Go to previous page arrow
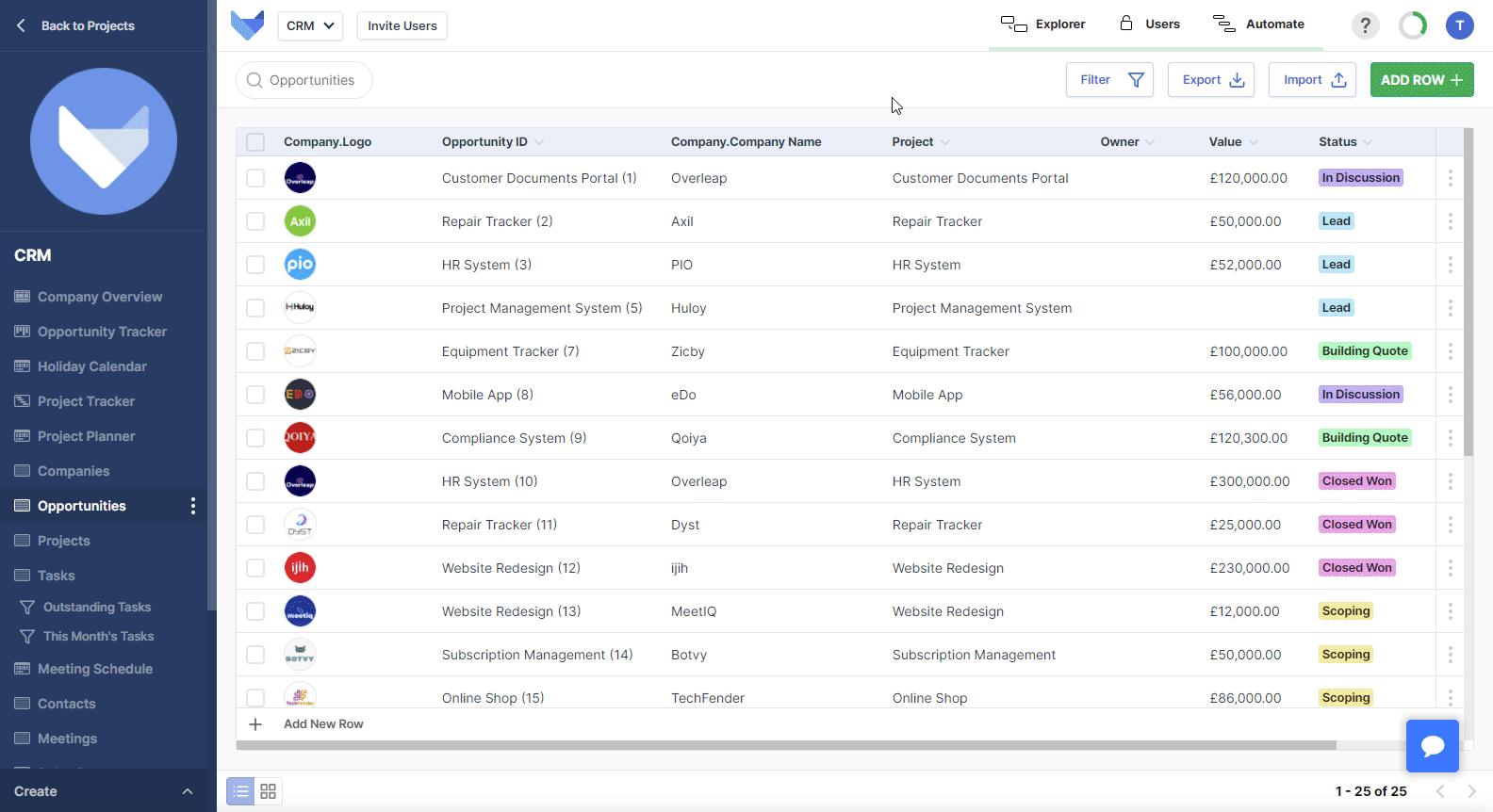Image resolution: width=1493 pixels, height=812 pixels. [1440, 791]
